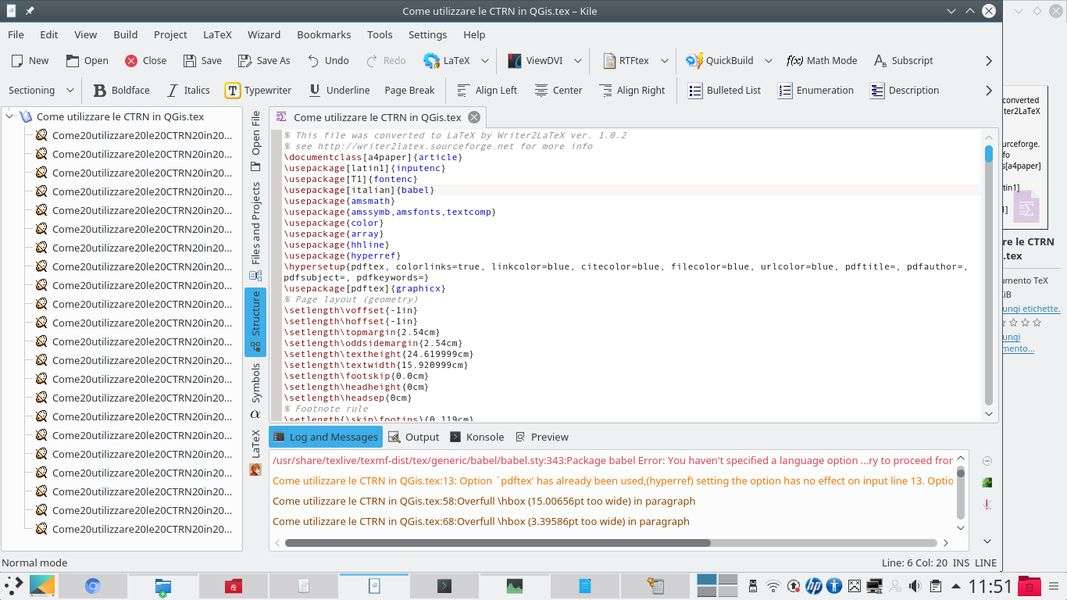Screen dimensions: 1067x600
Task: Select the Typewriter text icon
Action: 232,90
